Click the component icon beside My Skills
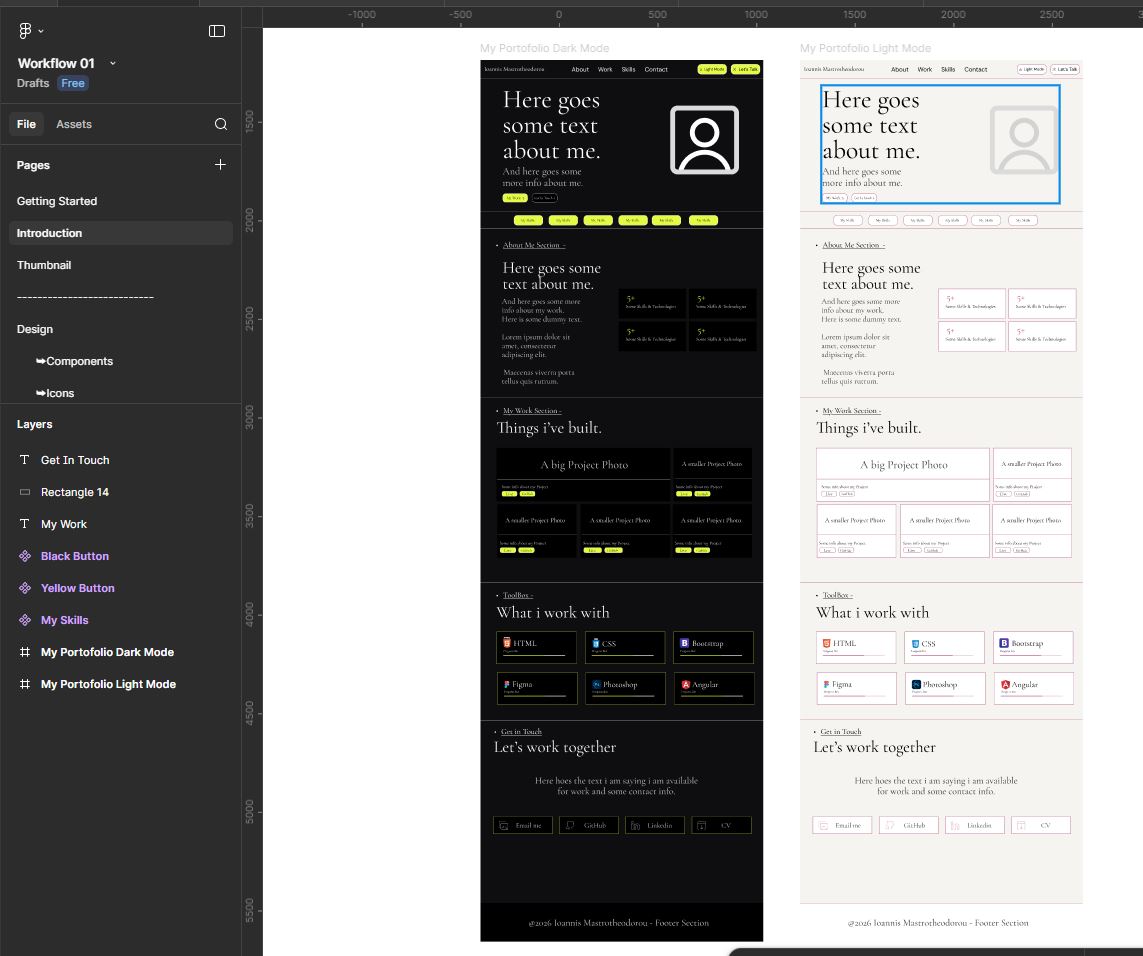The height and width of the screenshot is (956, 1143). point(24,620)
